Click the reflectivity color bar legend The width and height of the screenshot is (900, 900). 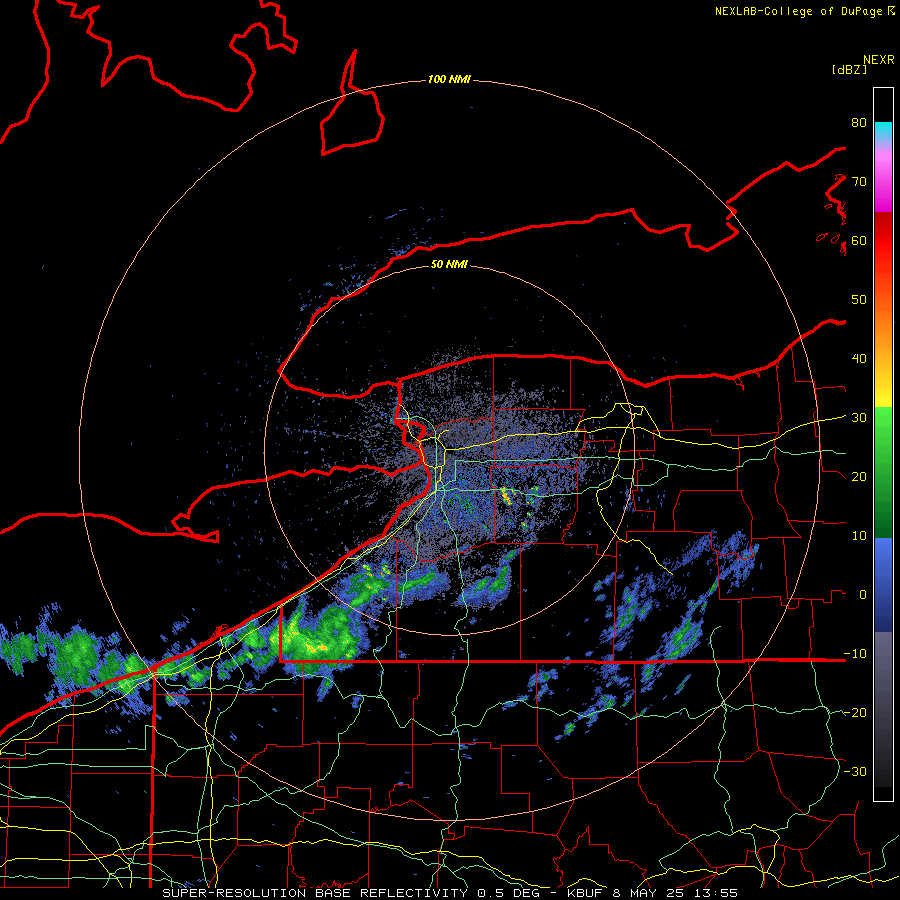[883, 444]
